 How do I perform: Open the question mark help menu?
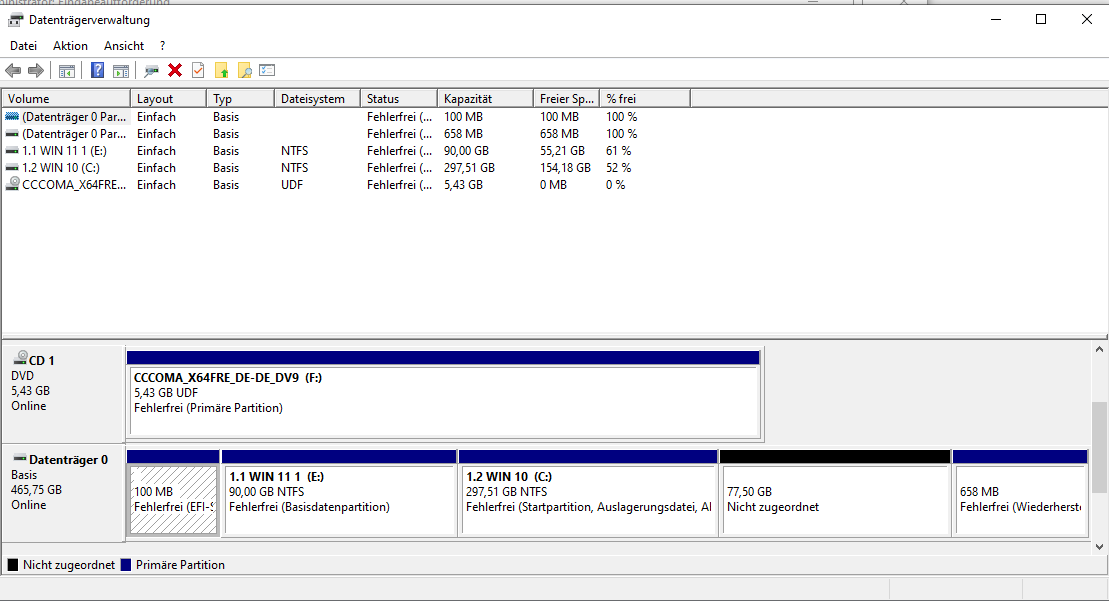click(x=163, y=45)
